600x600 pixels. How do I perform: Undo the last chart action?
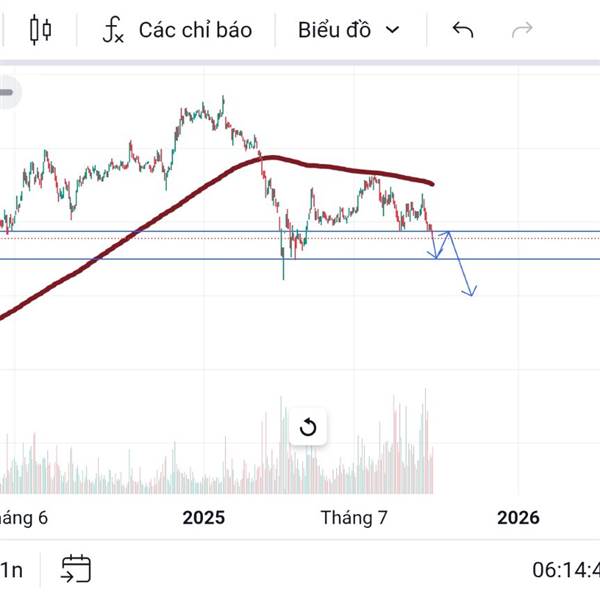coord(462,30)
